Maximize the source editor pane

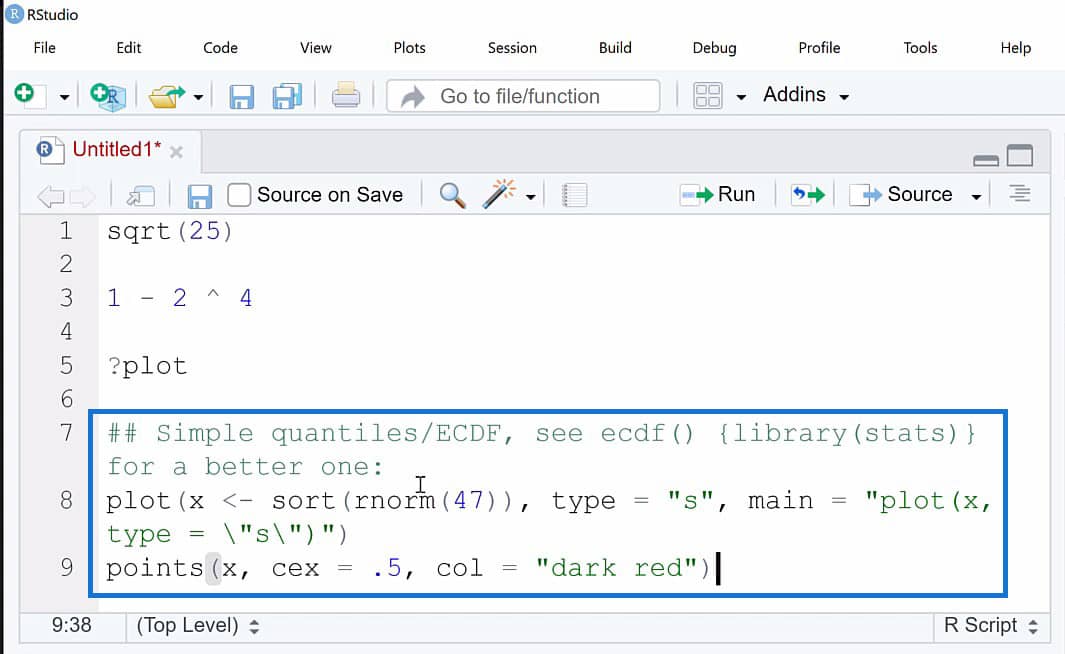pyautogui.click(x=1019, y=156)
